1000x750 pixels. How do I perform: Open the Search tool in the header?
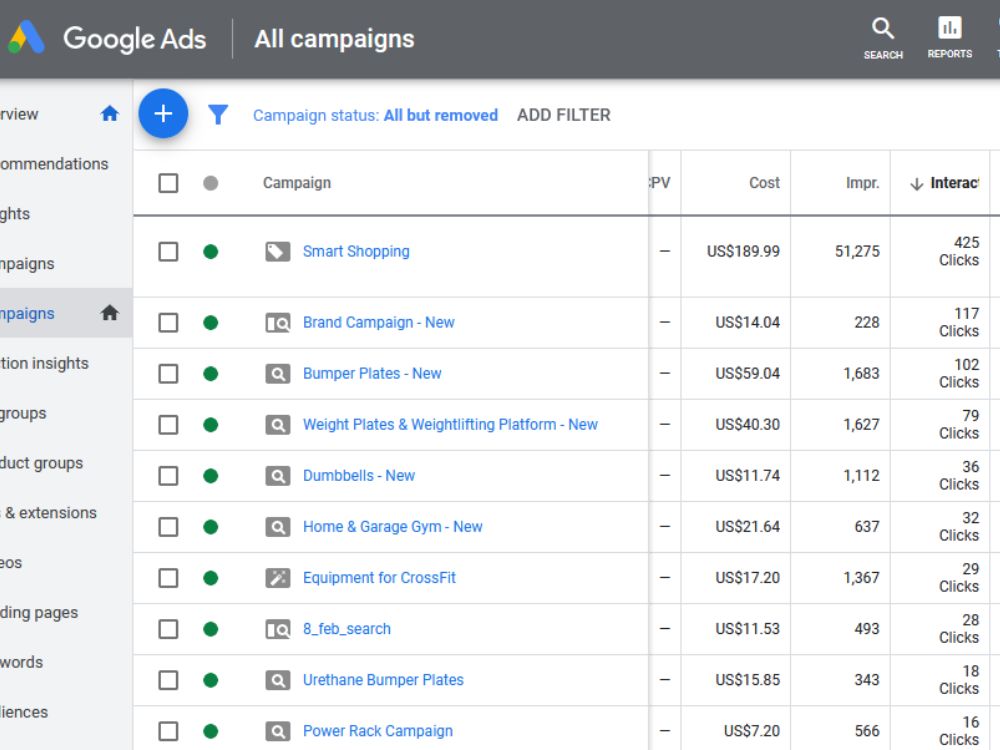pos(883,38)
